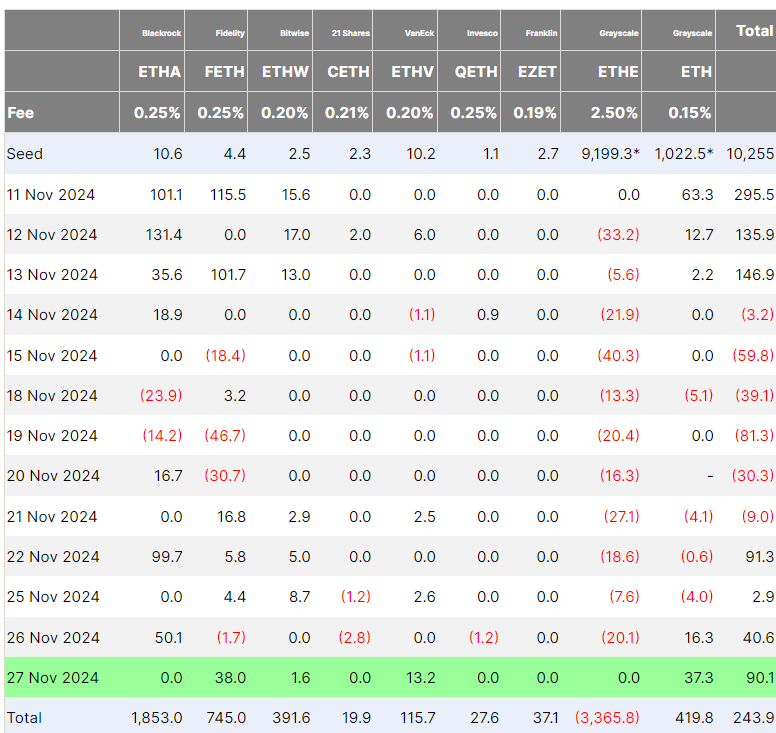Select the 15 Nov 2024 row label
The image size is (776, 733).
click(51, 356)
